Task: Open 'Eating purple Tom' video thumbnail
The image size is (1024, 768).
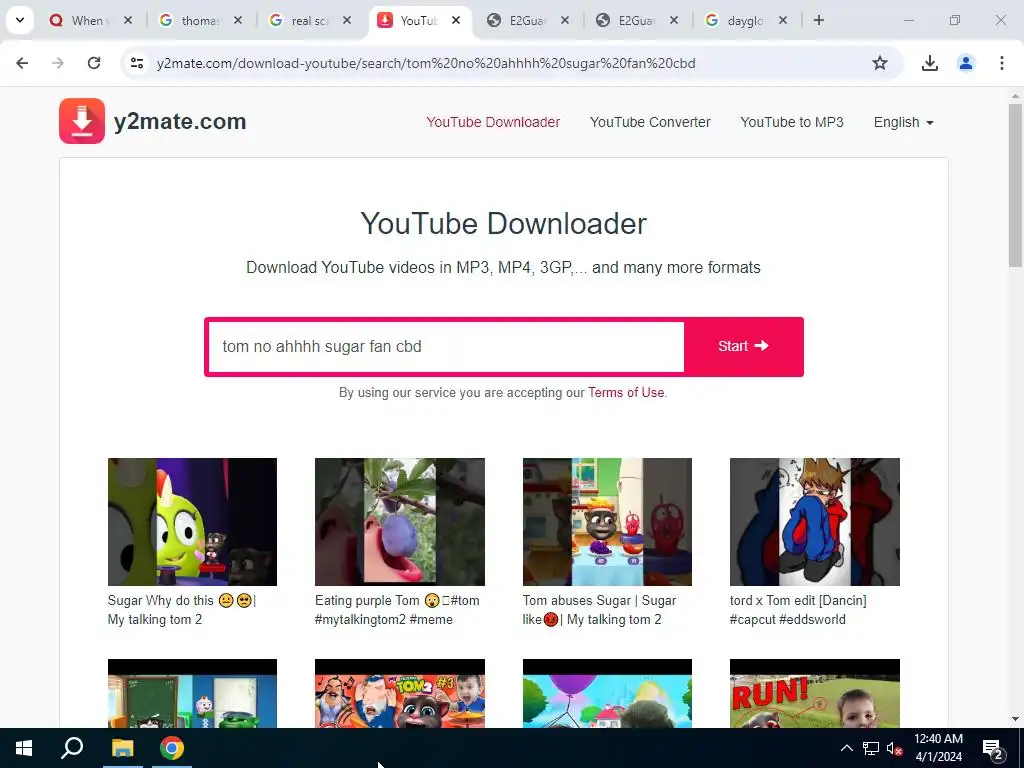Action: point(400,522)
